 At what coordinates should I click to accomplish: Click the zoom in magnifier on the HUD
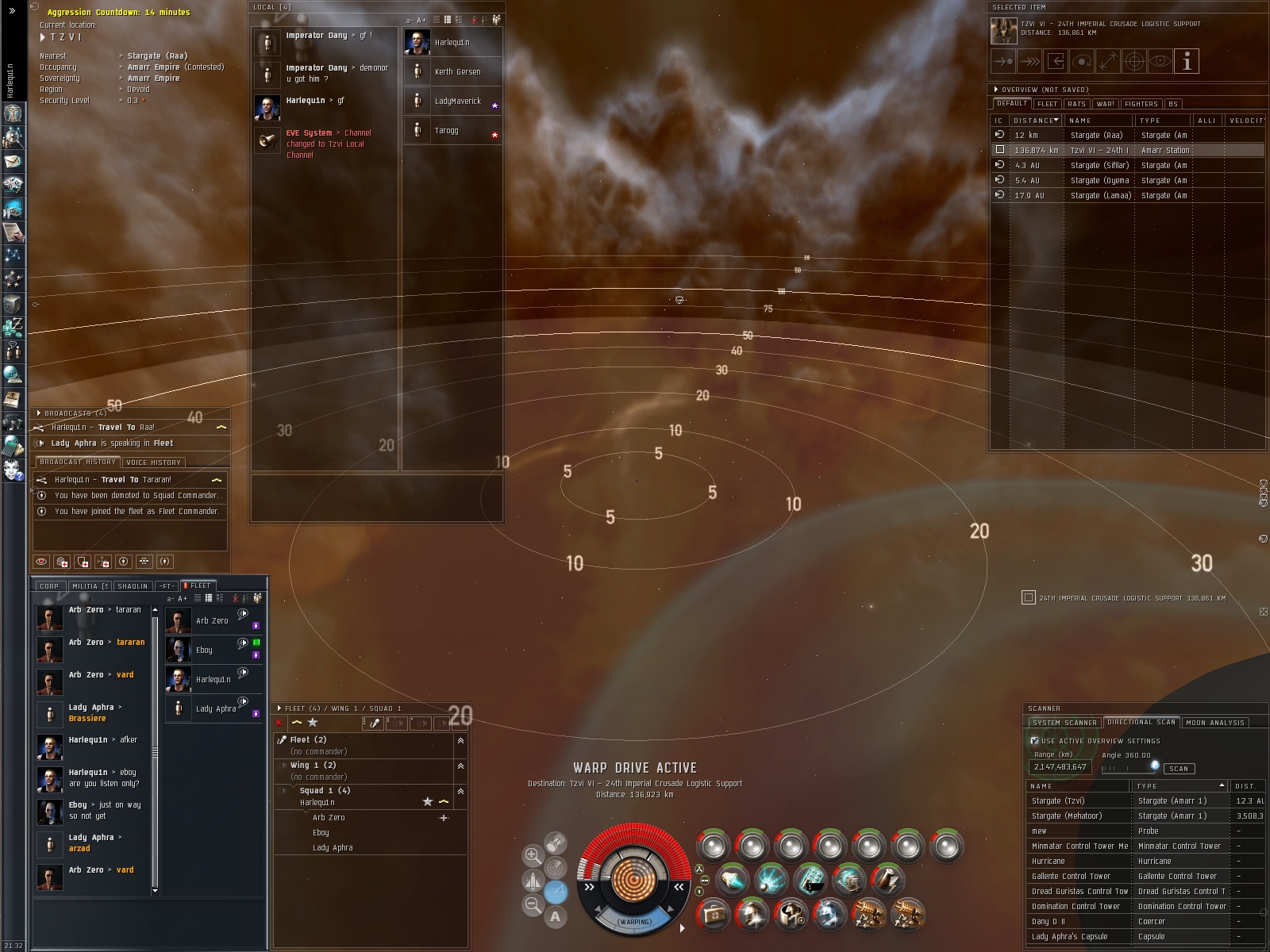[533, 855]
